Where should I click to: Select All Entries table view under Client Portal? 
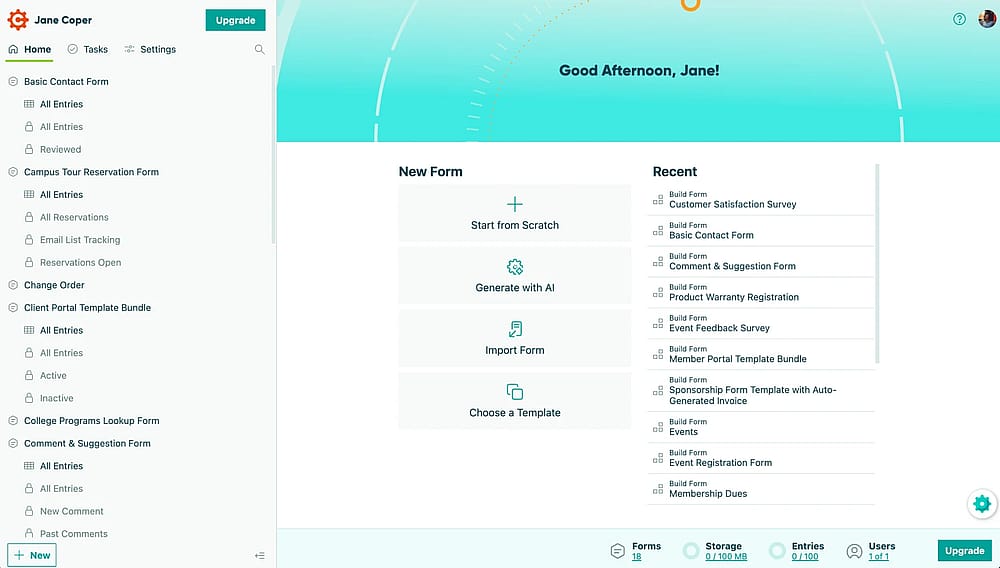pyautogui.click(x=61, y=330)
